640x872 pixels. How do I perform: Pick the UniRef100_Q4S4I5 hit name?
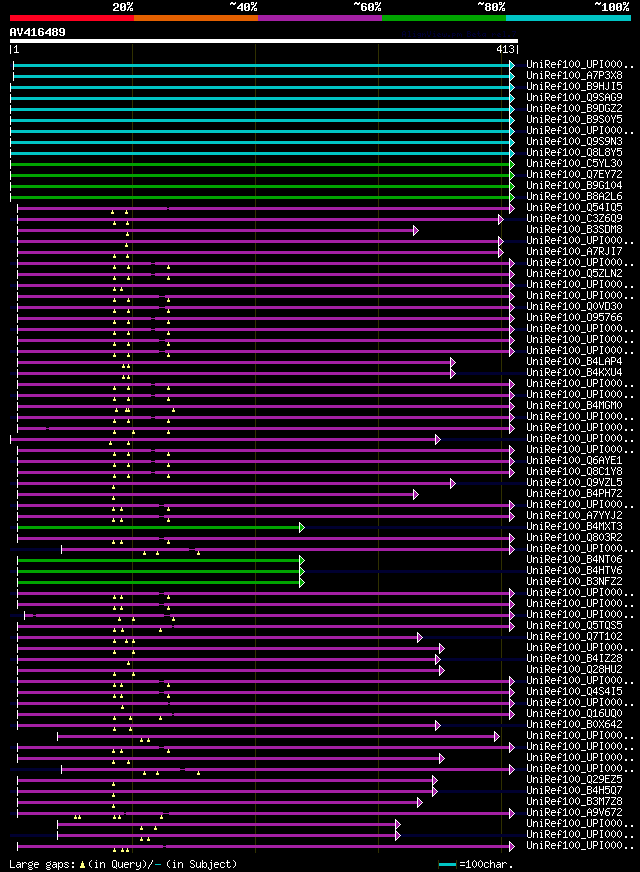tap(574, 692)
